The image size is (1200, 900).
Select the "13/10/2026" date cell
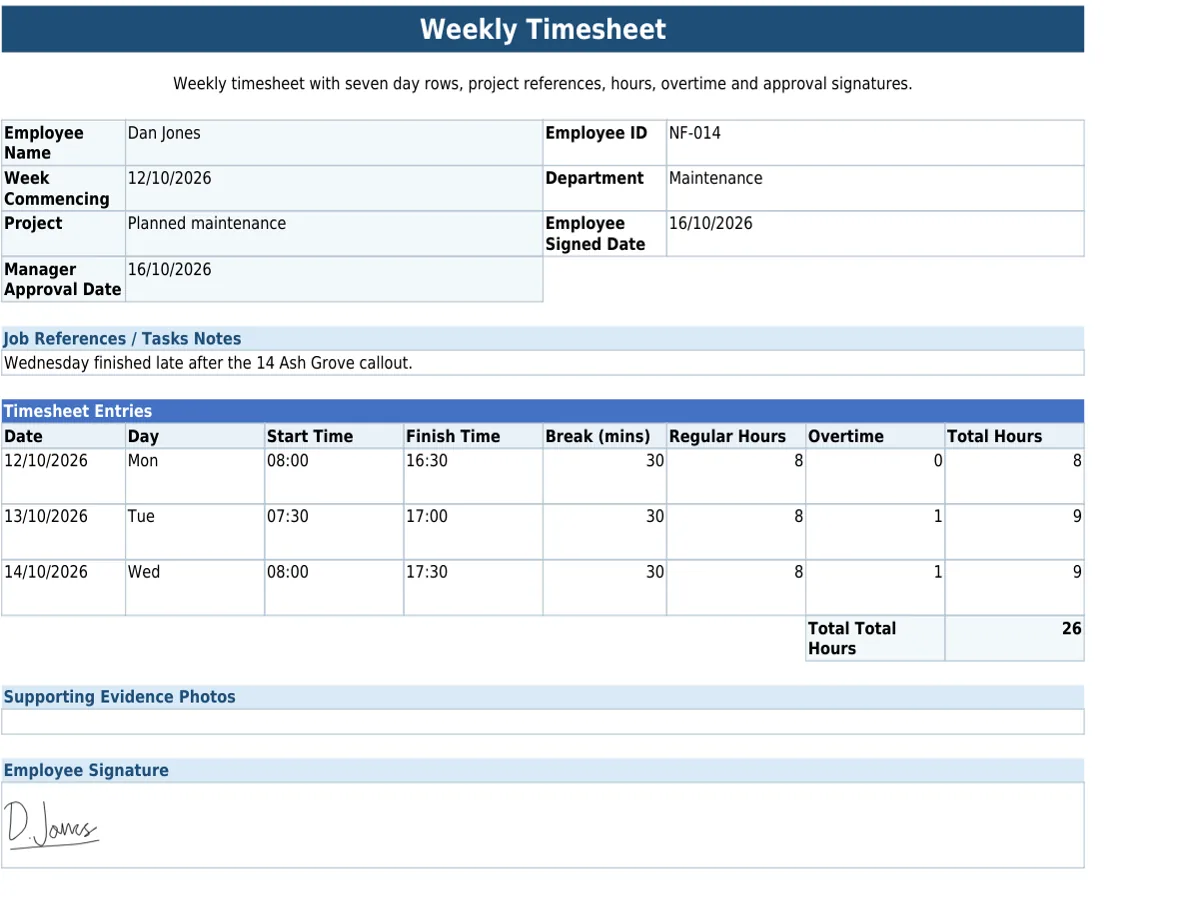point(63,532)
